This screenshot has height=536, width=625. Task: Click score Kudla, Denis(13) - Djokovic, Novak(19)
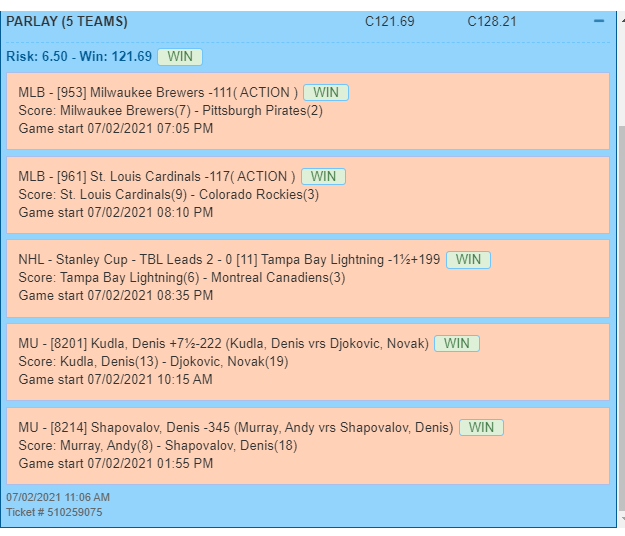[x=153, y=362]
